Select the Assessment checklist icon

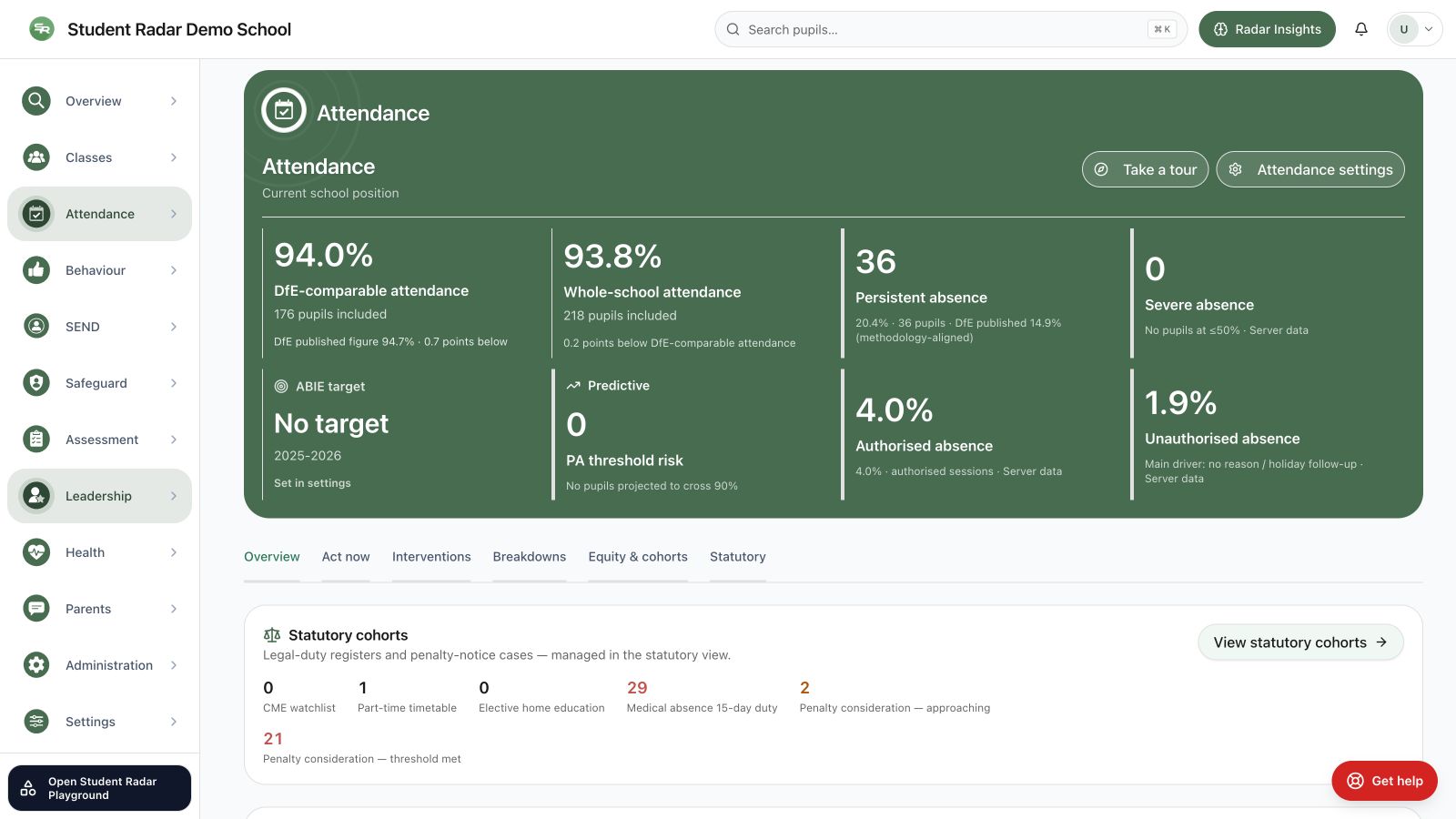pyautogui.click(x=36, y=440)
